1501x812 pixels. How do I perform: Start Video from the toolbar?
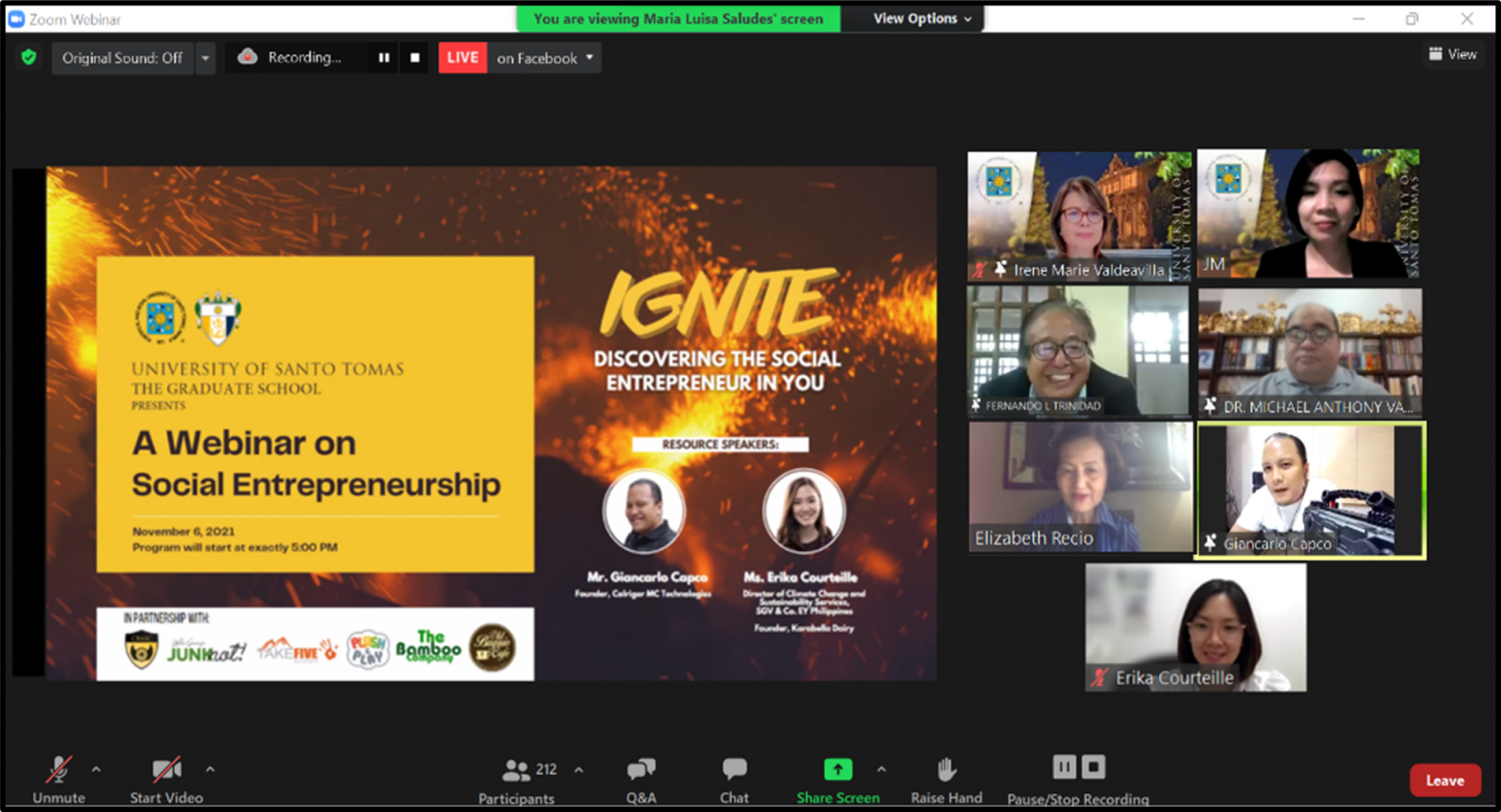tap(166, 780)
